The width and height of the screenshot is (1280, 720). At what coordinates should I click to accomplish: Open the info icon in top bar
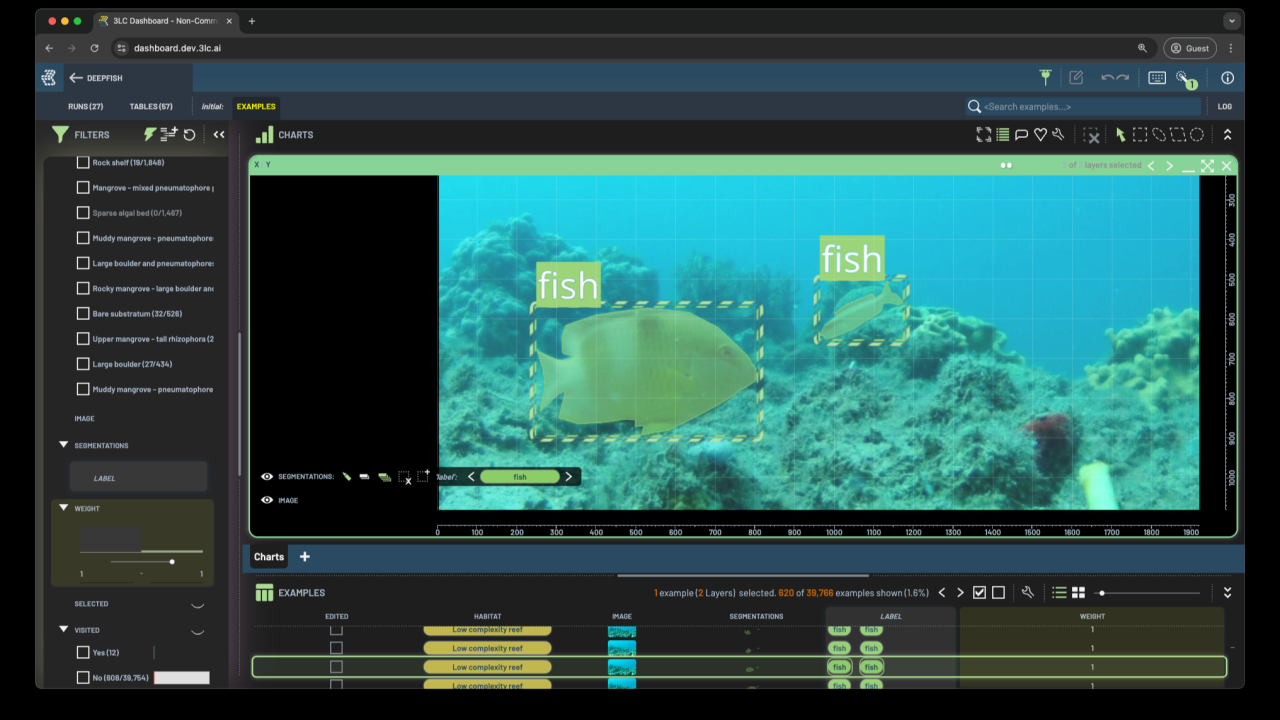coord(1227,78)
